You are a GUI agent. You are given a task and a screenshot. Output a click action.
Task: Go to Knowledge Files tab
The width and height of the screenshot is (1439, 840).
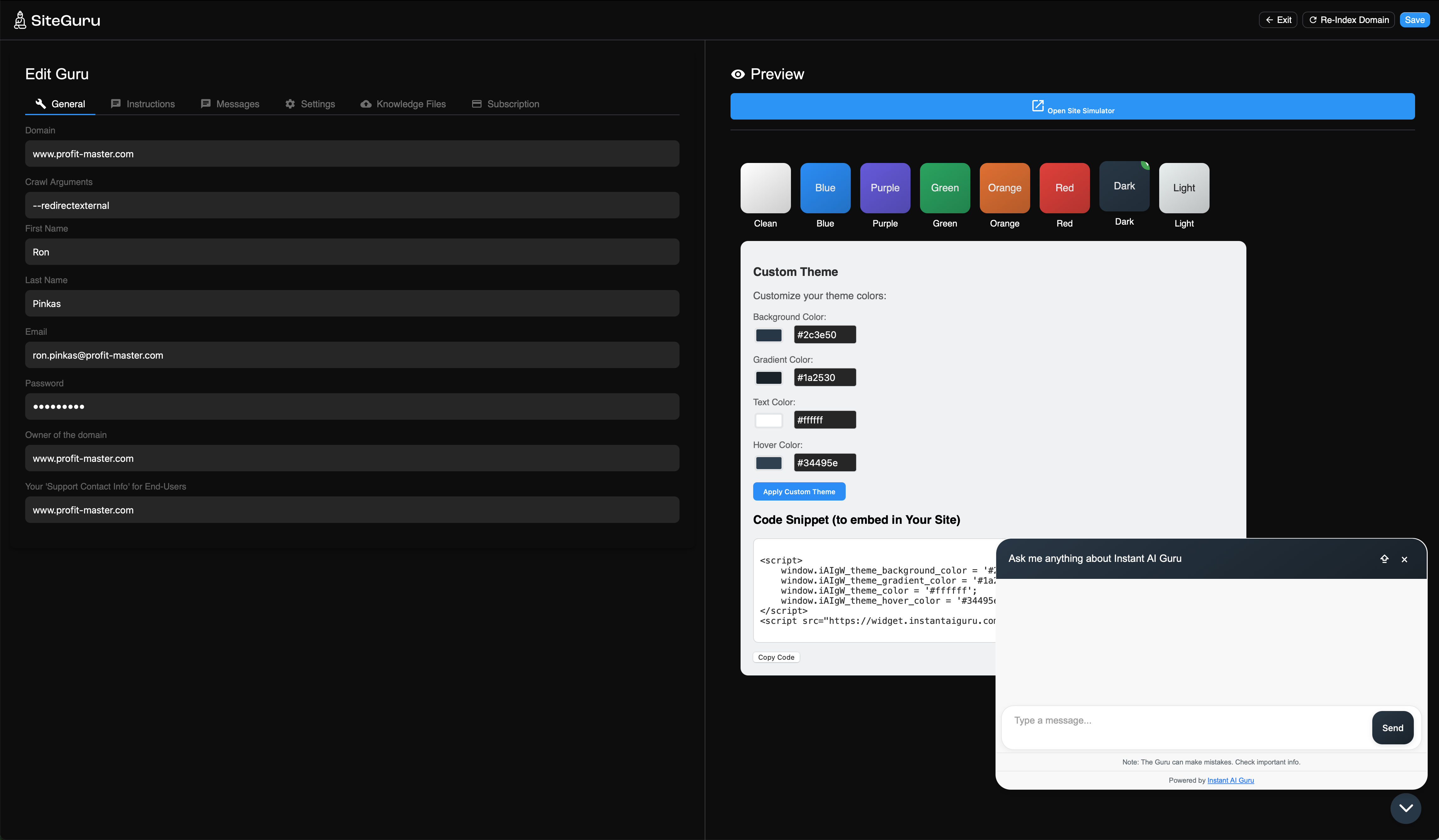coord(403,104)
